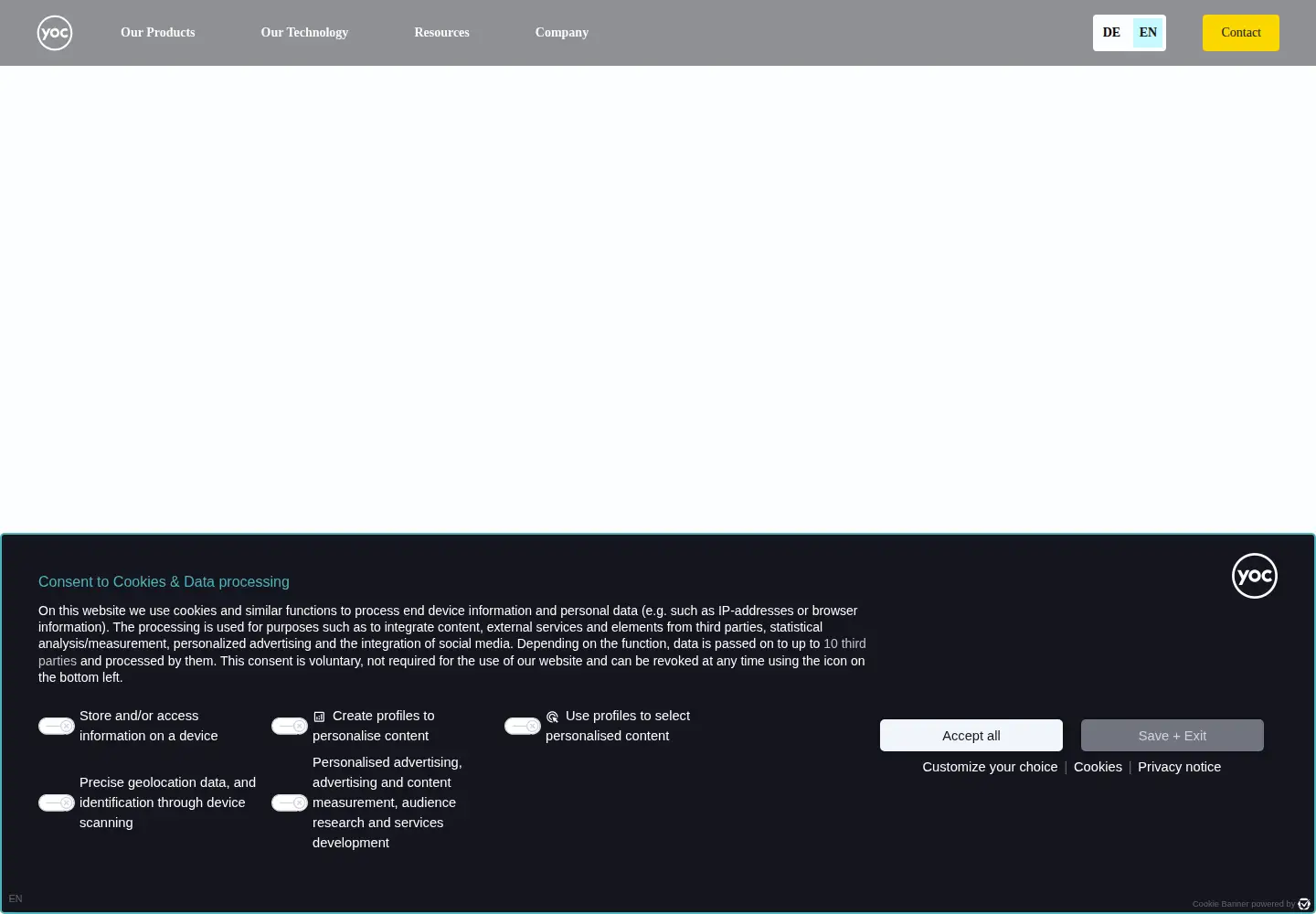Toggle 'Precise geolocation data' consent switch
Viewport: 1316px width, 914px height.
coord(57,802)
